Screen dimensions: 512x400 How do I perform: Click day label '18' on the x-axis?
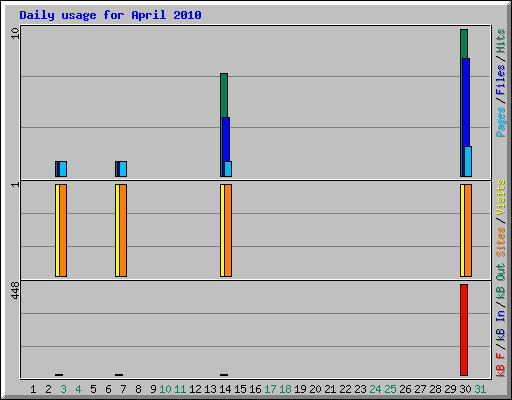(285, 389)
